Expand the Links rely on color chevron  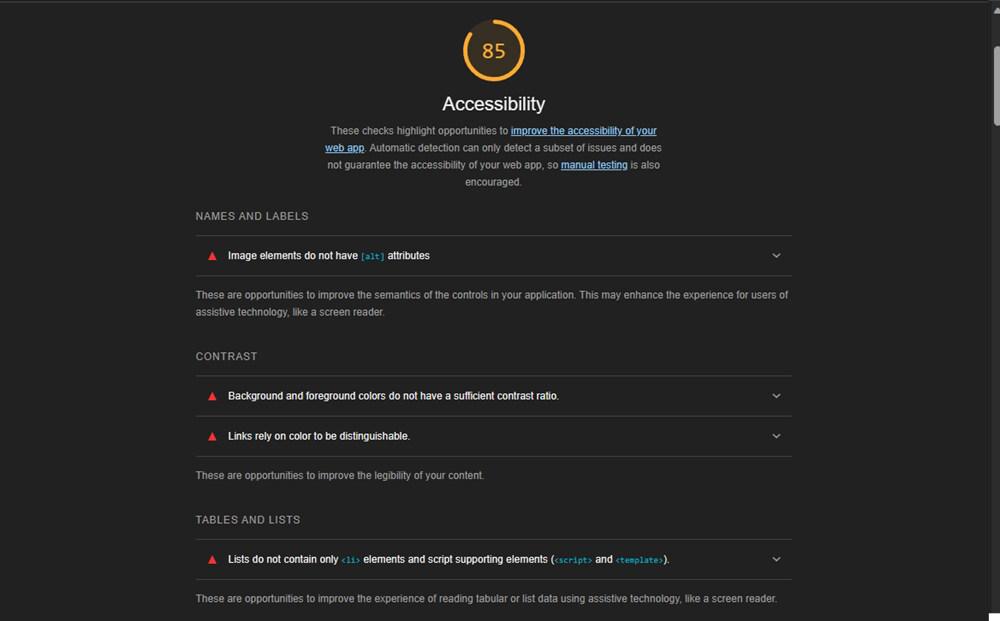tap(776, 436)
